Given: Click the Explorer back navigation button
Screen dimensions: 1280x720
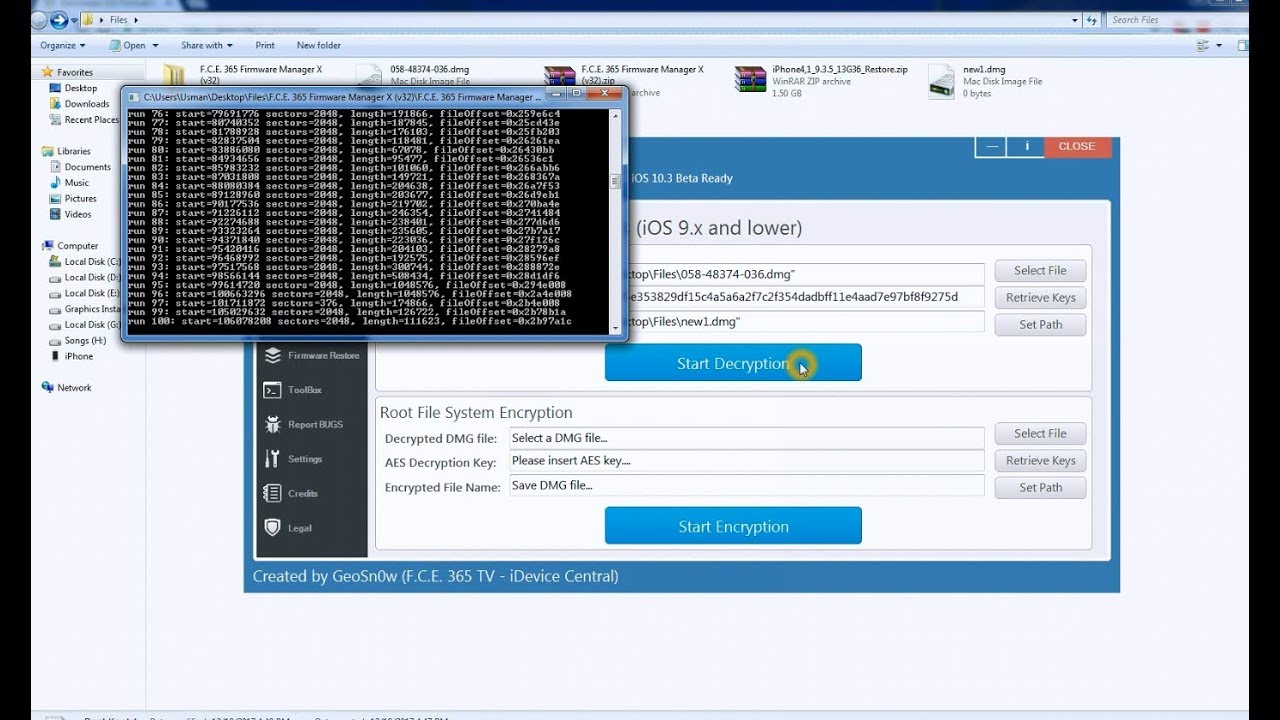Looking at the screenshot, I should click(38, 19).
